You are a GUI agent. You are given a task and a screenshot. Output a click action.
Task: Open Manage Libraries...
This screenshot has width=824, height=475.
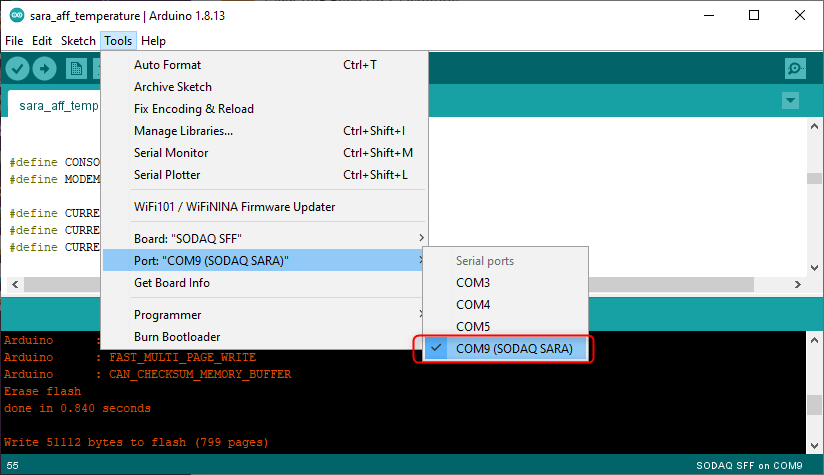[264, 131]
